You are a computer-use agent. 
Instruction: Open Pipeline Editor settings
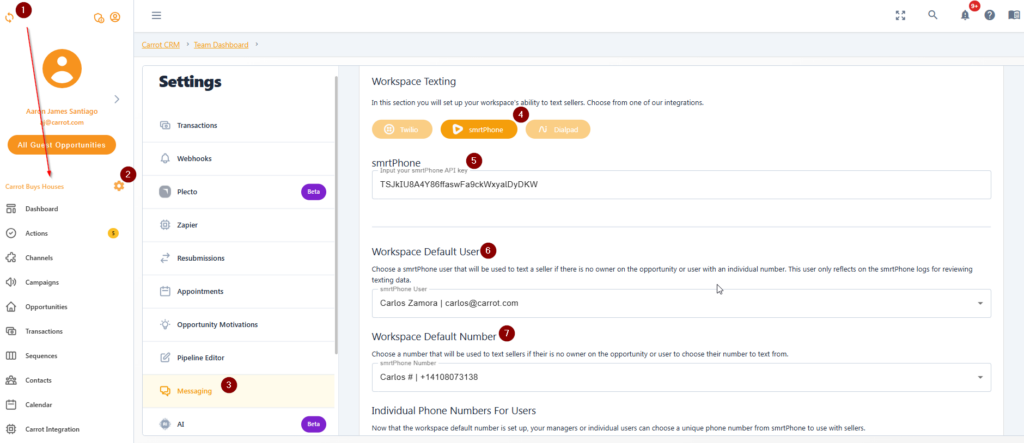238,358
